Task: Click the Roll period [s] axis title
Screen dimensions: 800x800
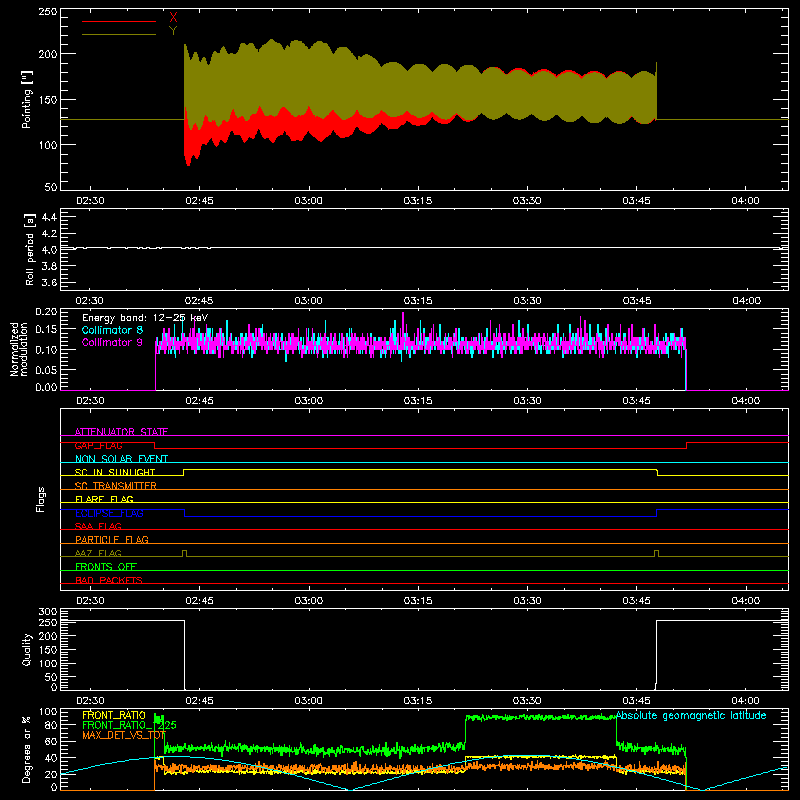Action: click(x=29, y=249)
